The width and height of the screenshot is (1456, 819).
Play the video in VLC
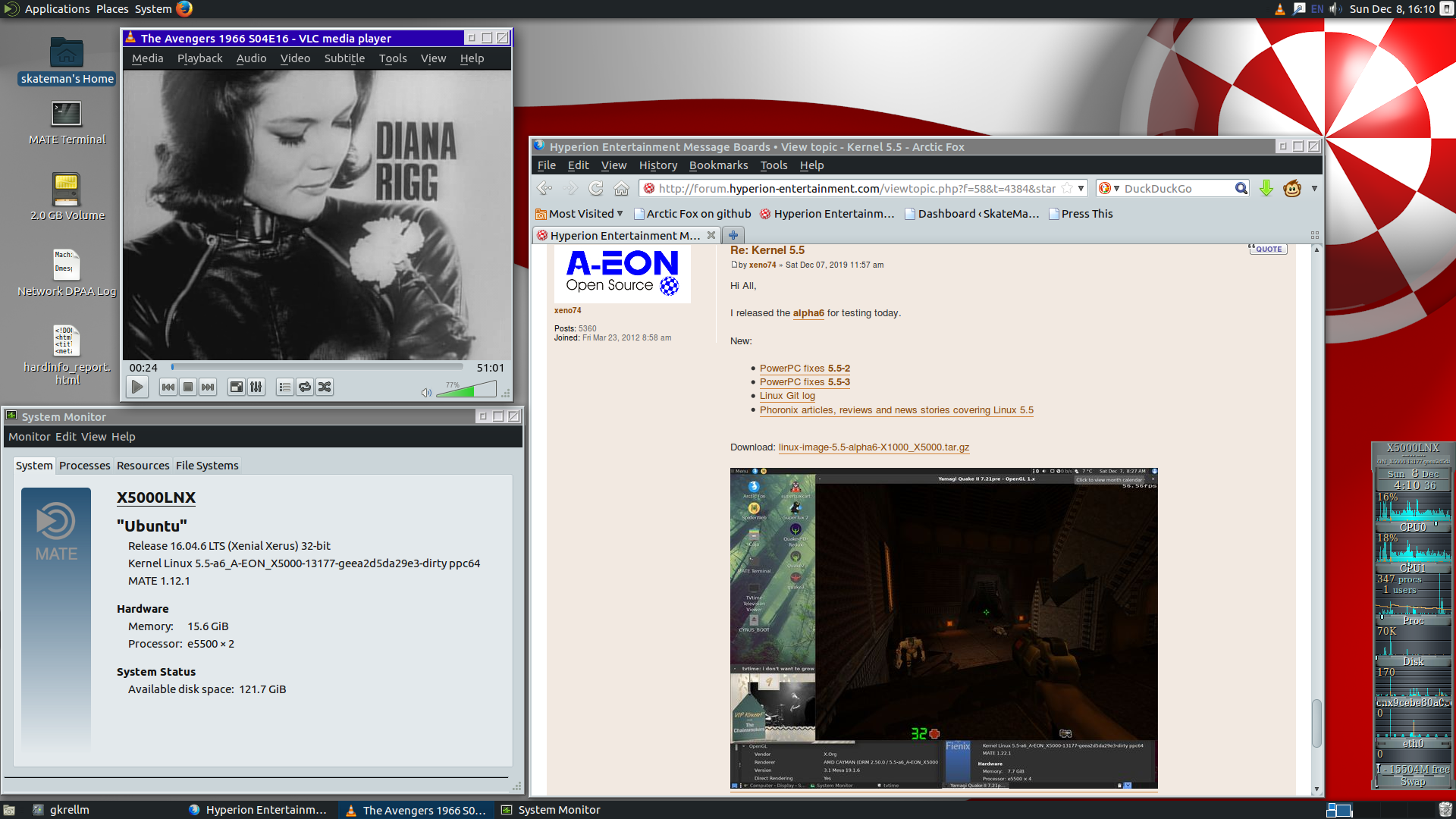(137, 388)
